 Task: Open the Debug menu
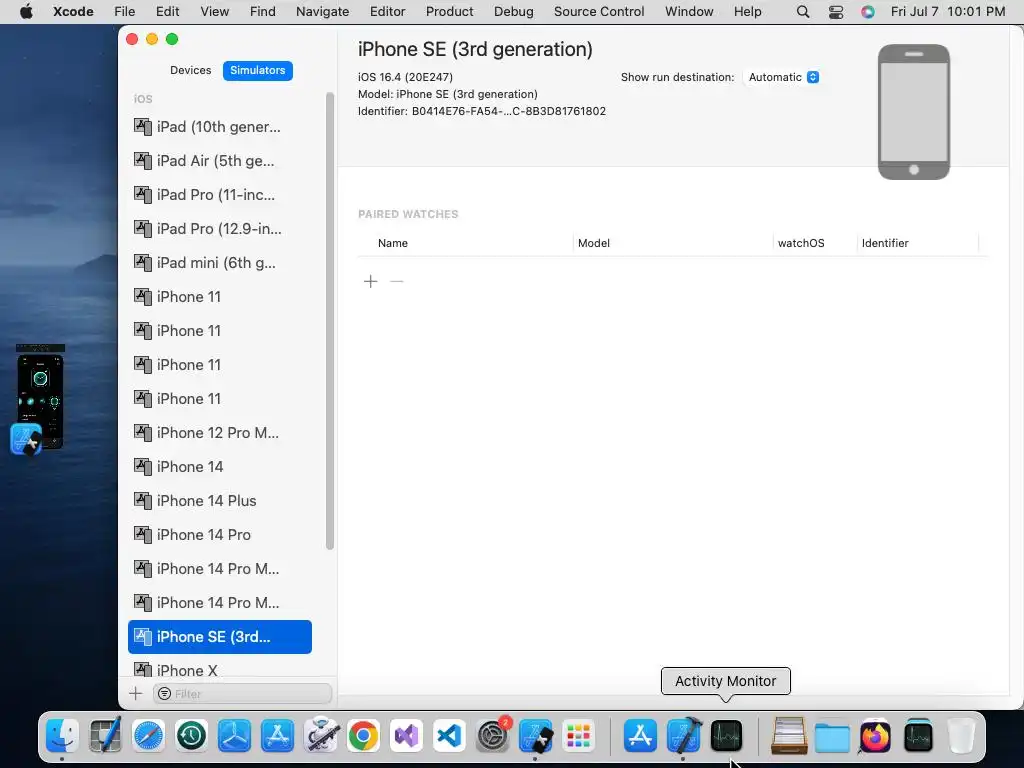513,12
